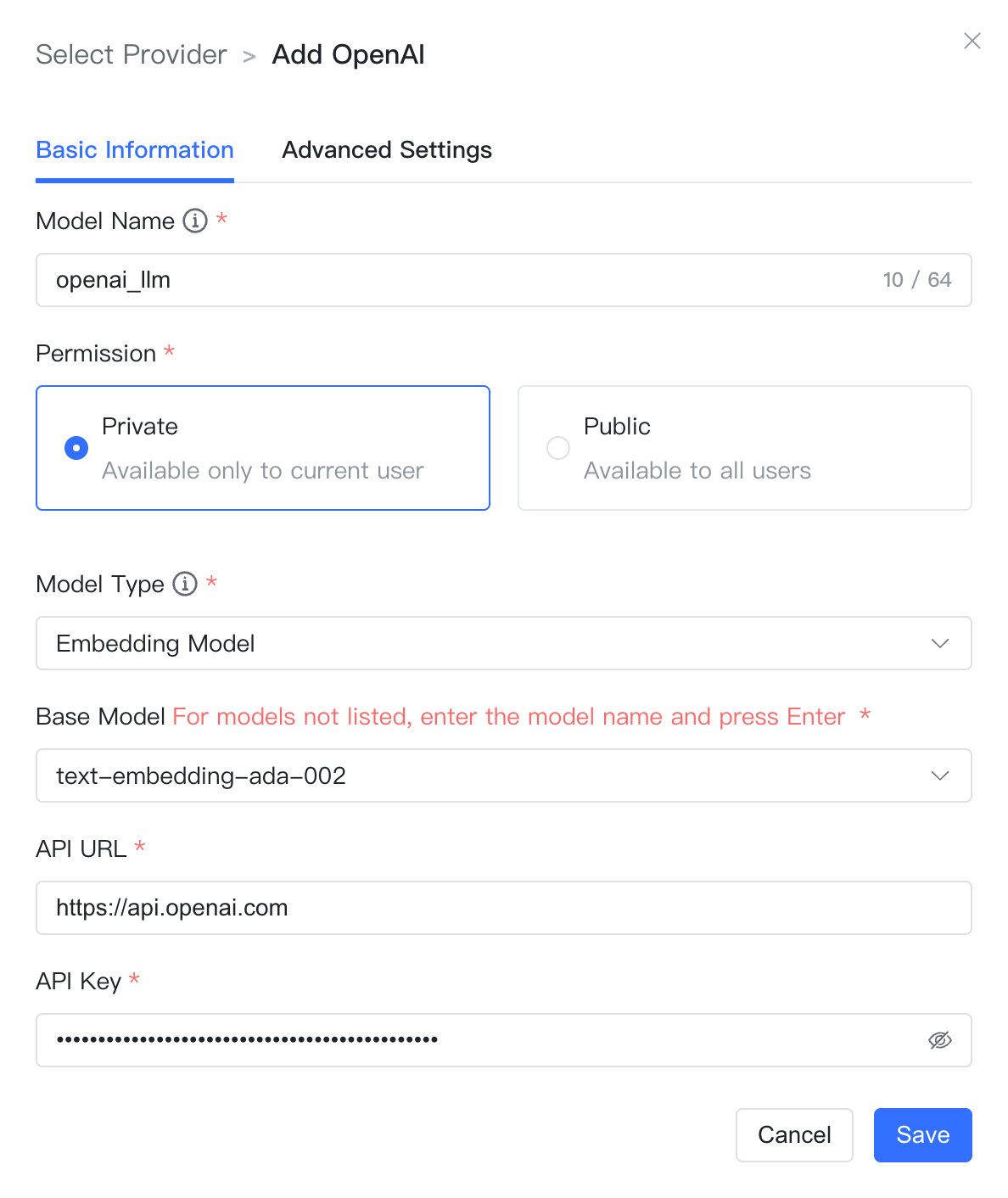Click the Model Name info icon
The height and width of the screenshot is (1198, 1008).
point(195,221)
